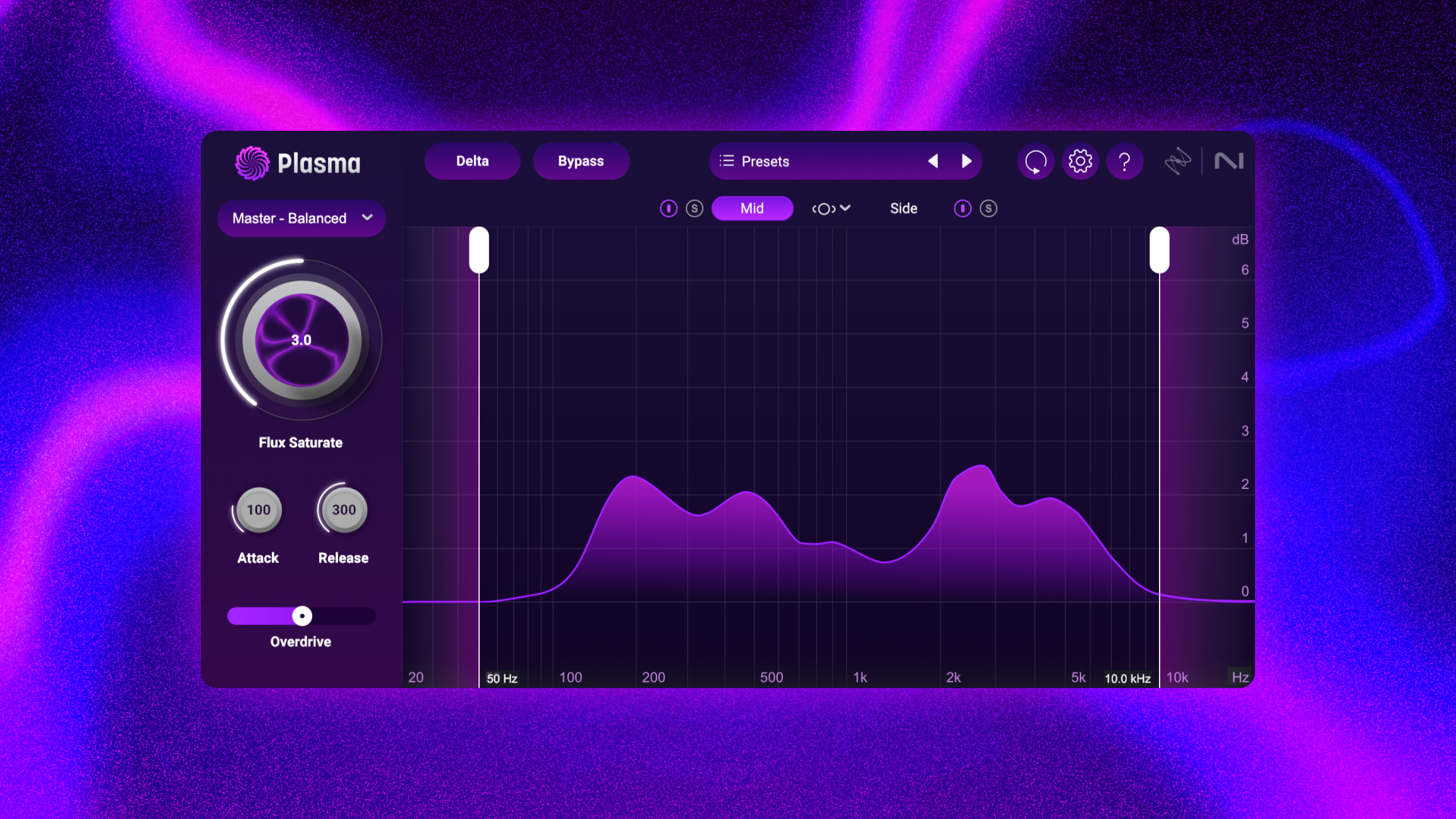The width and height of the screenshot is (1456, 819).
Task: Open settings with the gear icon
Action: (1080, 162)
